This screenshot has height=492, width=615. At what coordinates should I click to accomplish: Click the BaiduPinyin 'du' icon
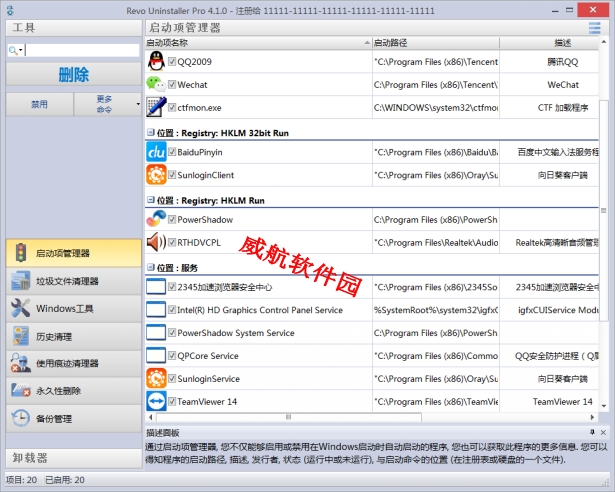(x=156, y=152)
